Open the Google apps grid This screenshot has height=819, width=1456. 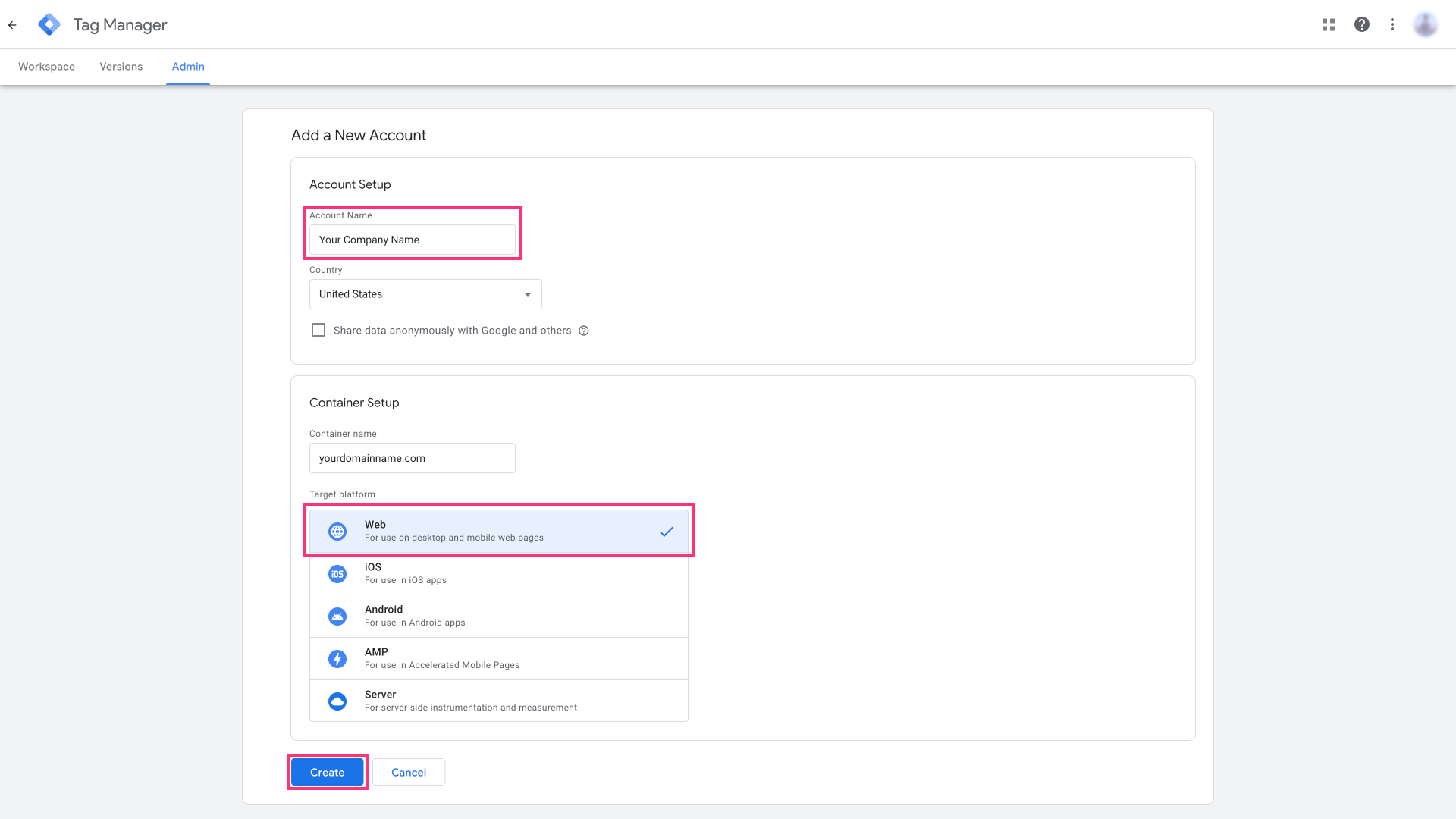tap(1329, 24)
